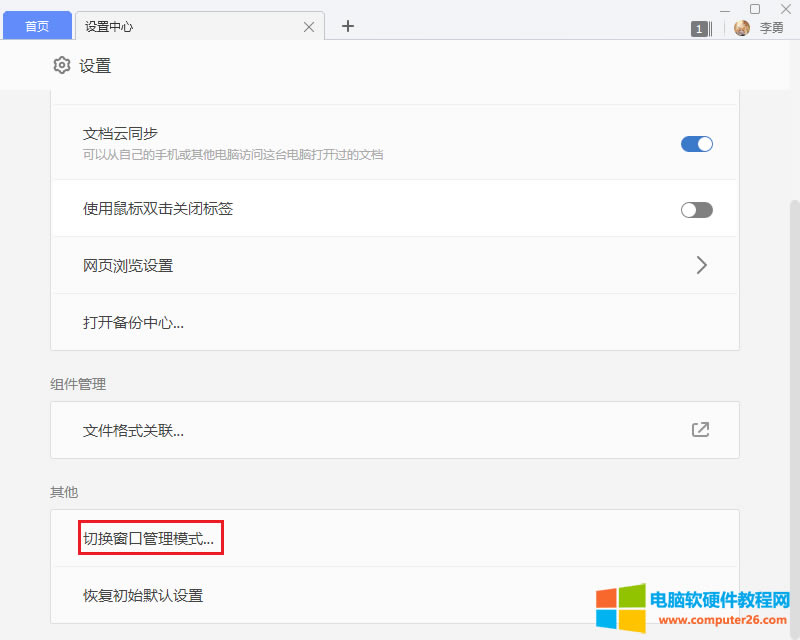Close the 设置中心 tab
Viewport: 800px width, 640px height.
(x=309, y=26)
